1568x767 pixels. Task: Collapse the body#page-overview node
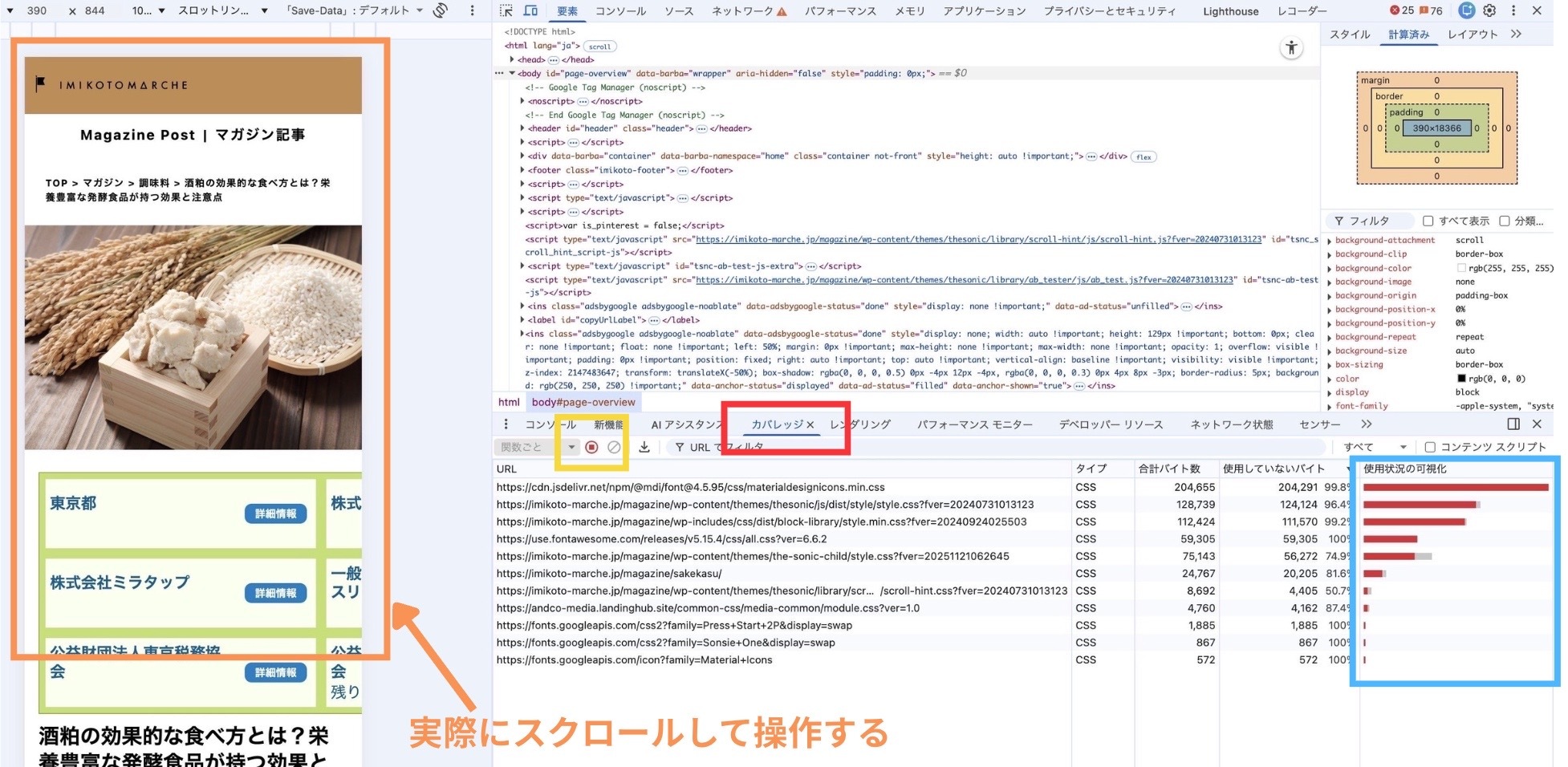click(x=512, y=73)
